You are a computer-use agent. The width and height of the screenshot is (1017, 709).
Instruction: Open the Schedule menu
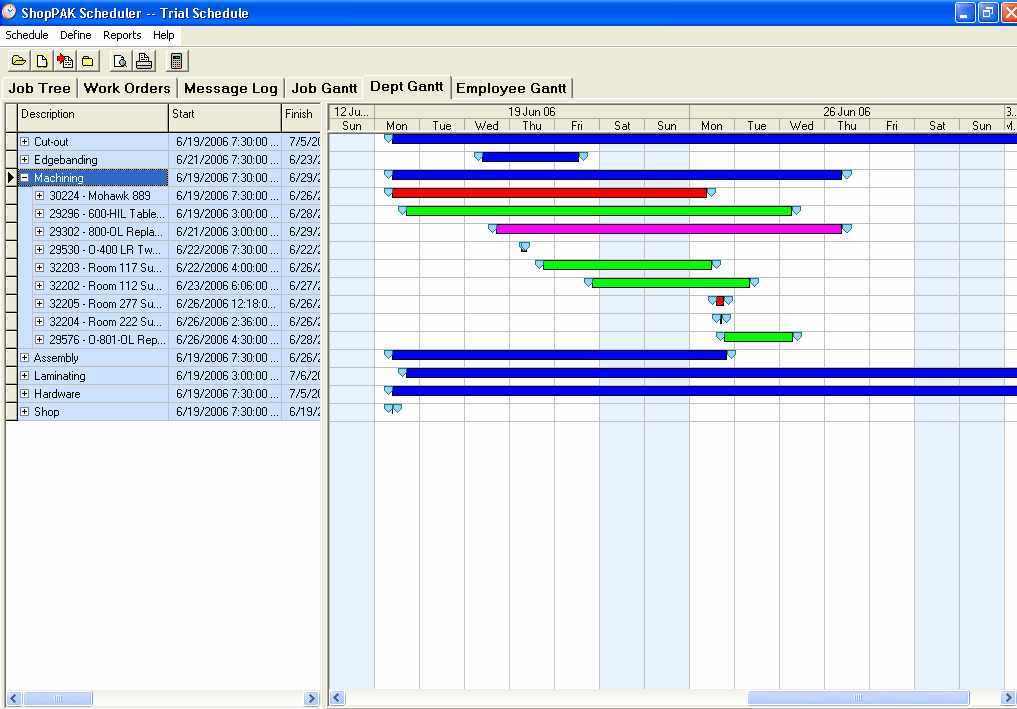click(27, 35)
